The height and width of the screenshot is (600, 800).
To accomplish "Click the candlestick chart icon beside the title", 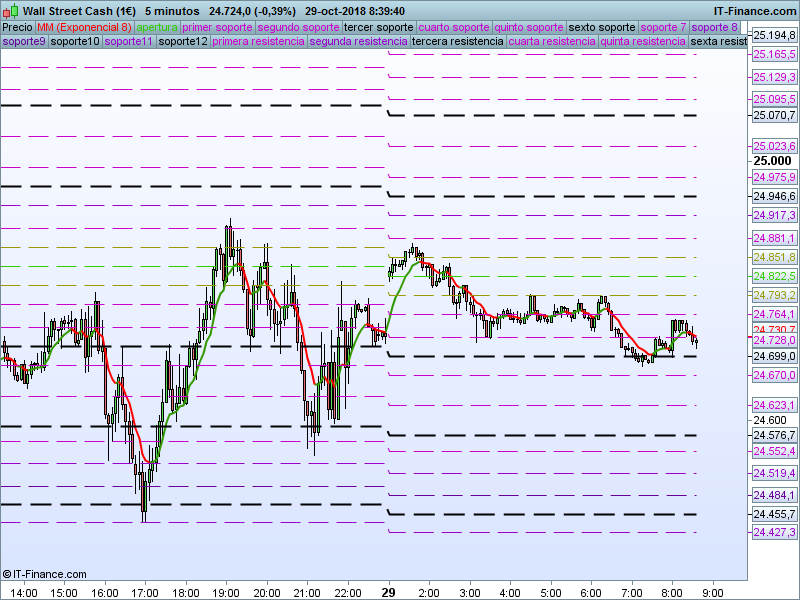I will click(11, 11).
